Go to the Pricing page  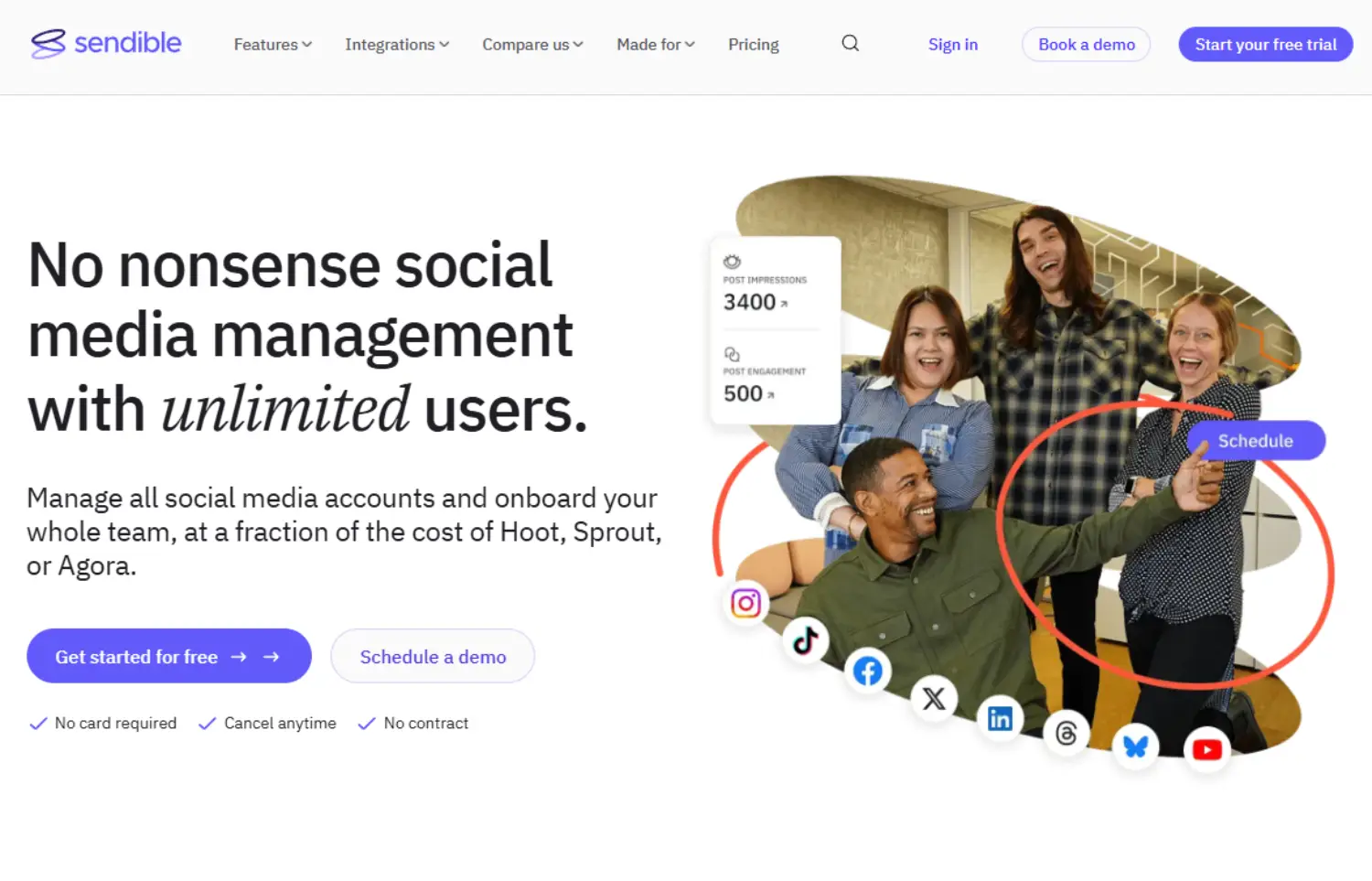pos(754,44)
